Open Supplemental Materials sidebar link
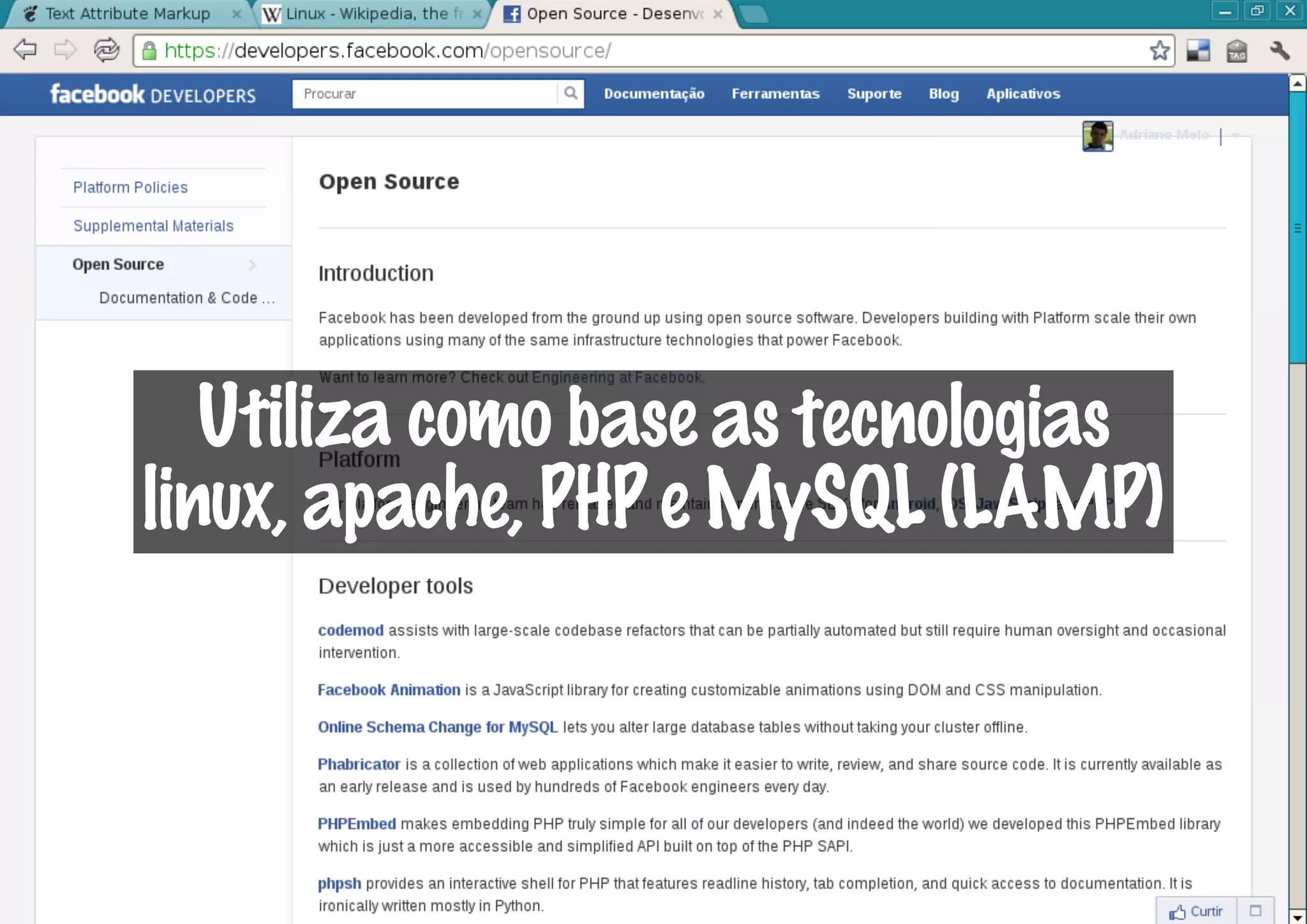Image resolution: width=1307 pixels, height=924 pixels. (x=153, y=225)
